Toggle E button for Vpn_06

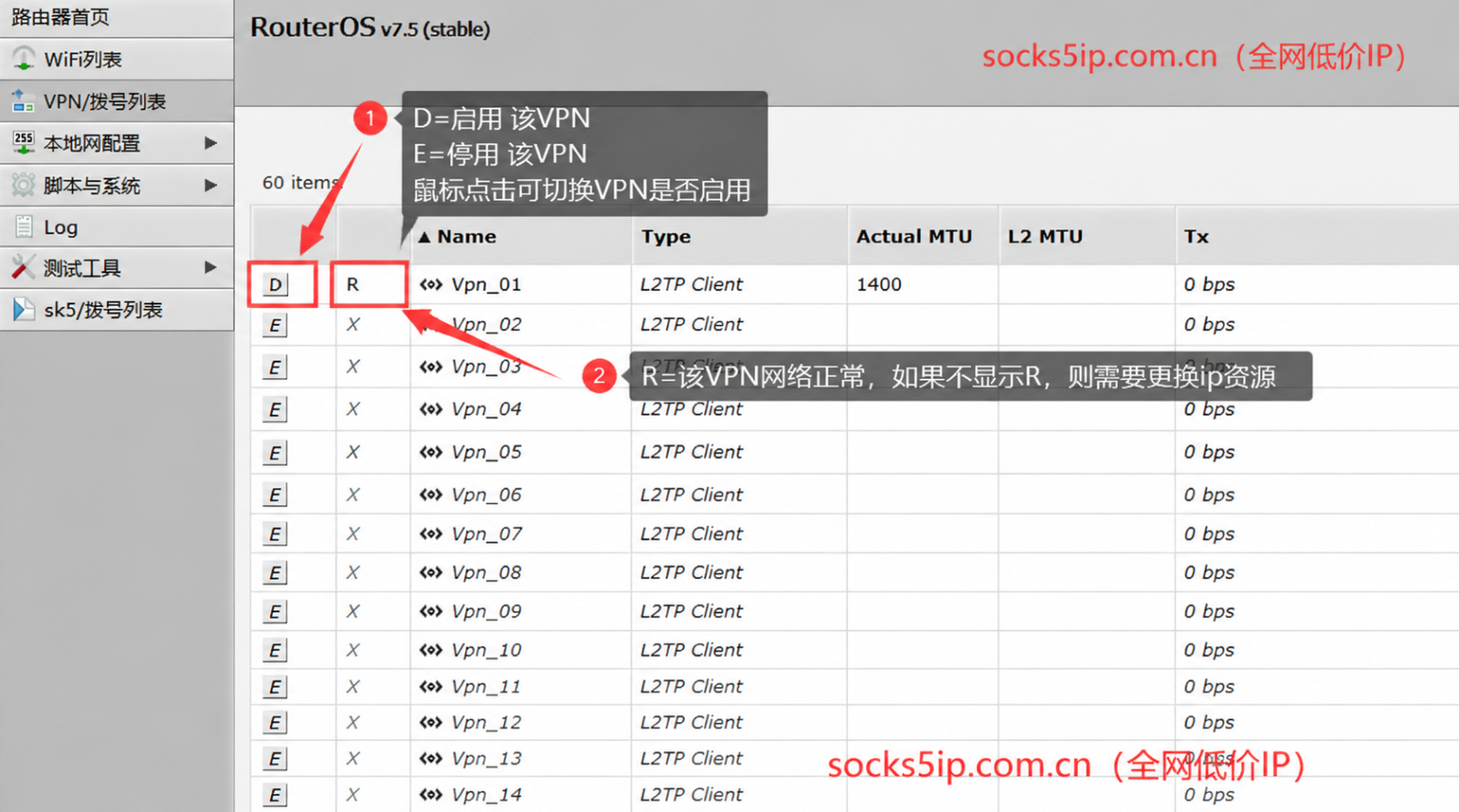coord(274,495)
